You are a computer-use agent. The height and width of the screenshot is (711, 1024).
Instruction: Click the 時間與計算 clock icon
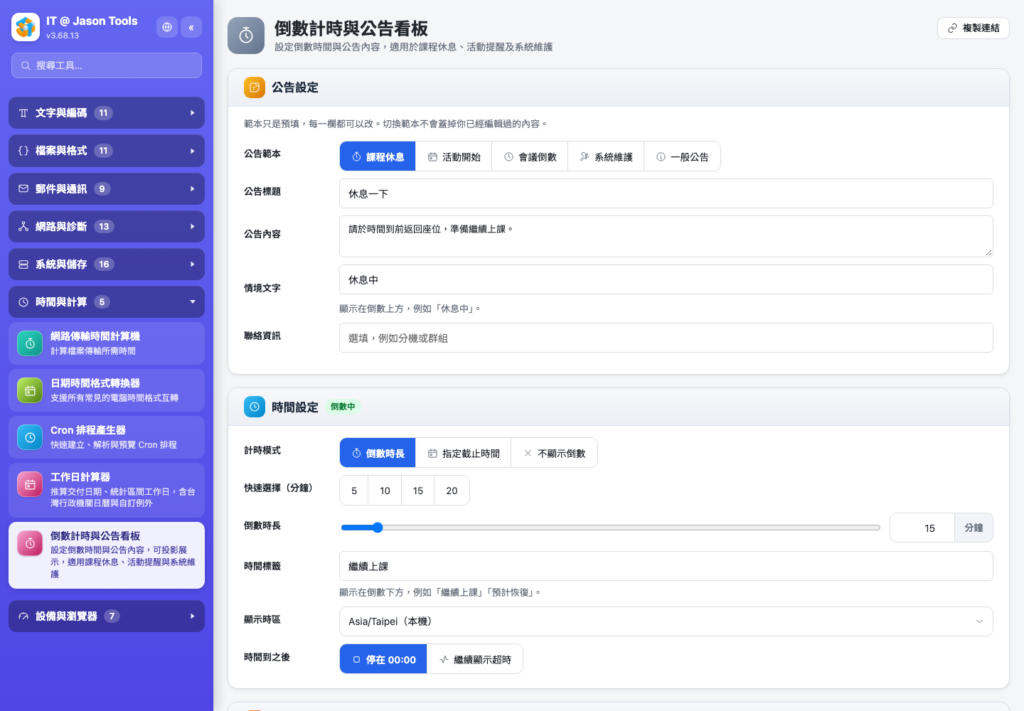tap(24, 302)
